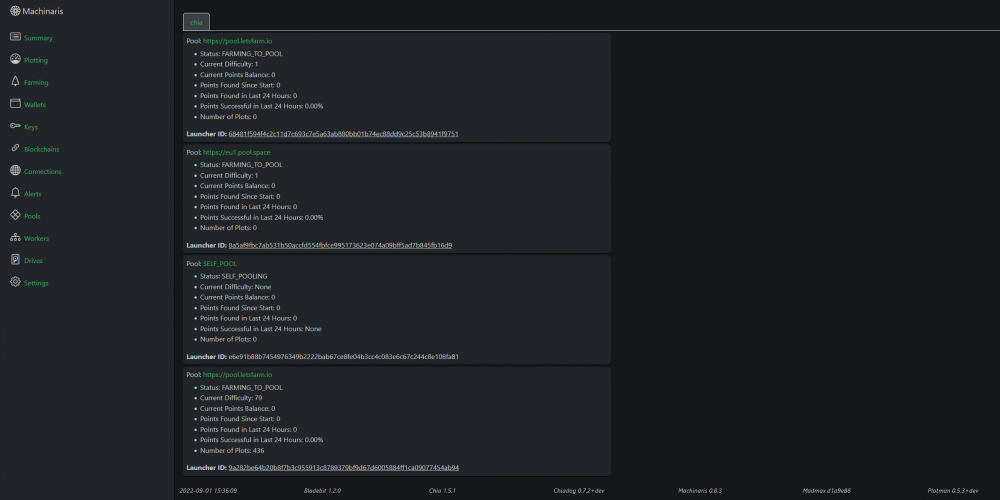Click the Alerts bell icon
Viewport: 1000px width, 500px height.
pyautogui.click(x=15, y=193)
